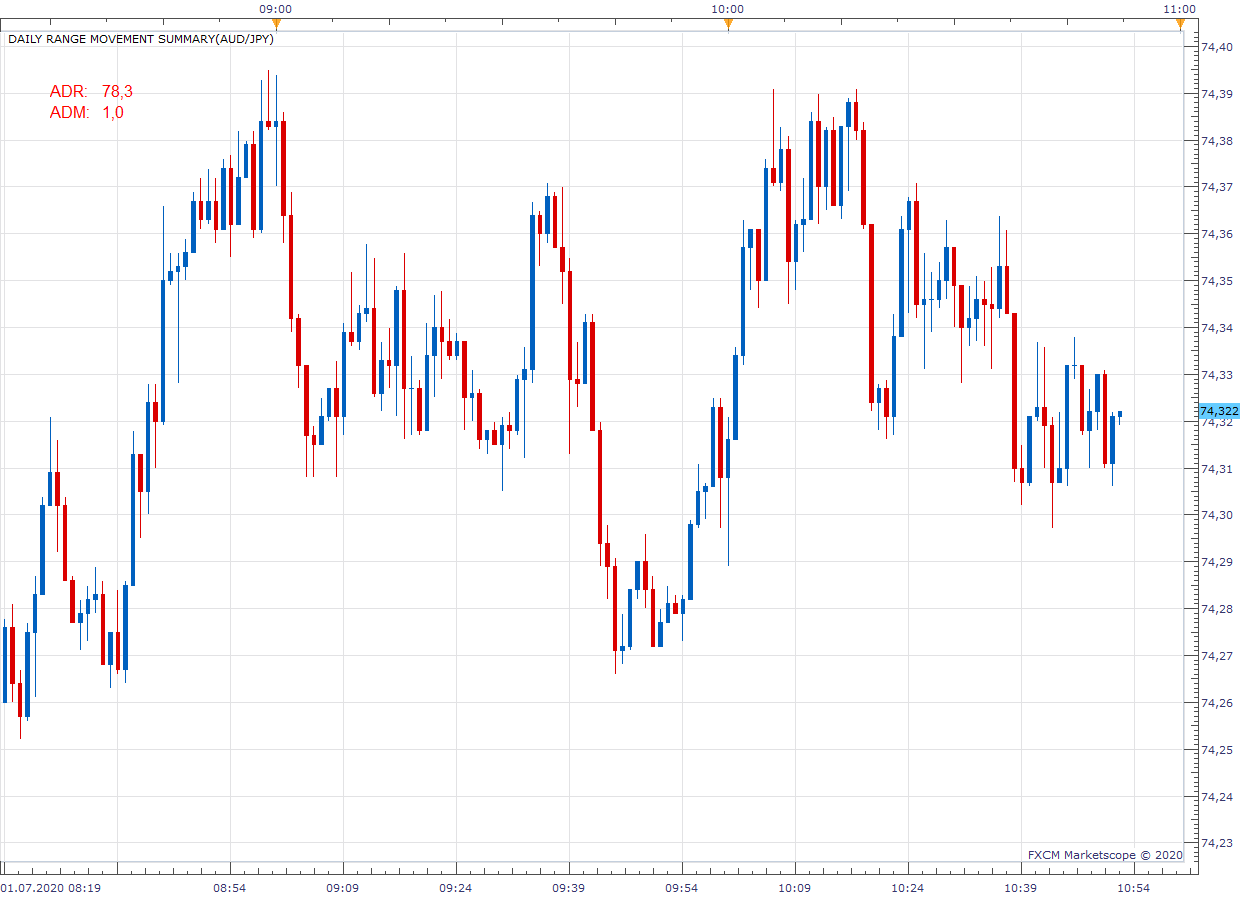Click the 10:24 time axis label
This screenshot has height=900, width=1256.
tap(908, 887)
